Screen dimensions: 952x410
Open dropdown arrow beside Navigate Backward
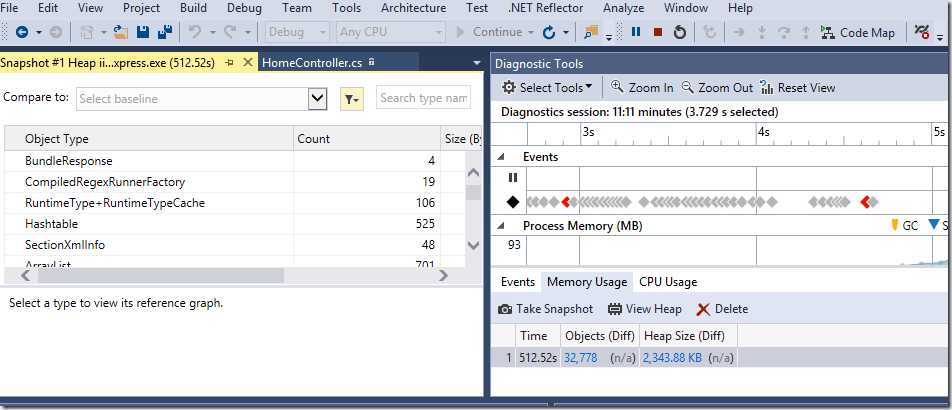pyautogui.click(x=39, y=33)
